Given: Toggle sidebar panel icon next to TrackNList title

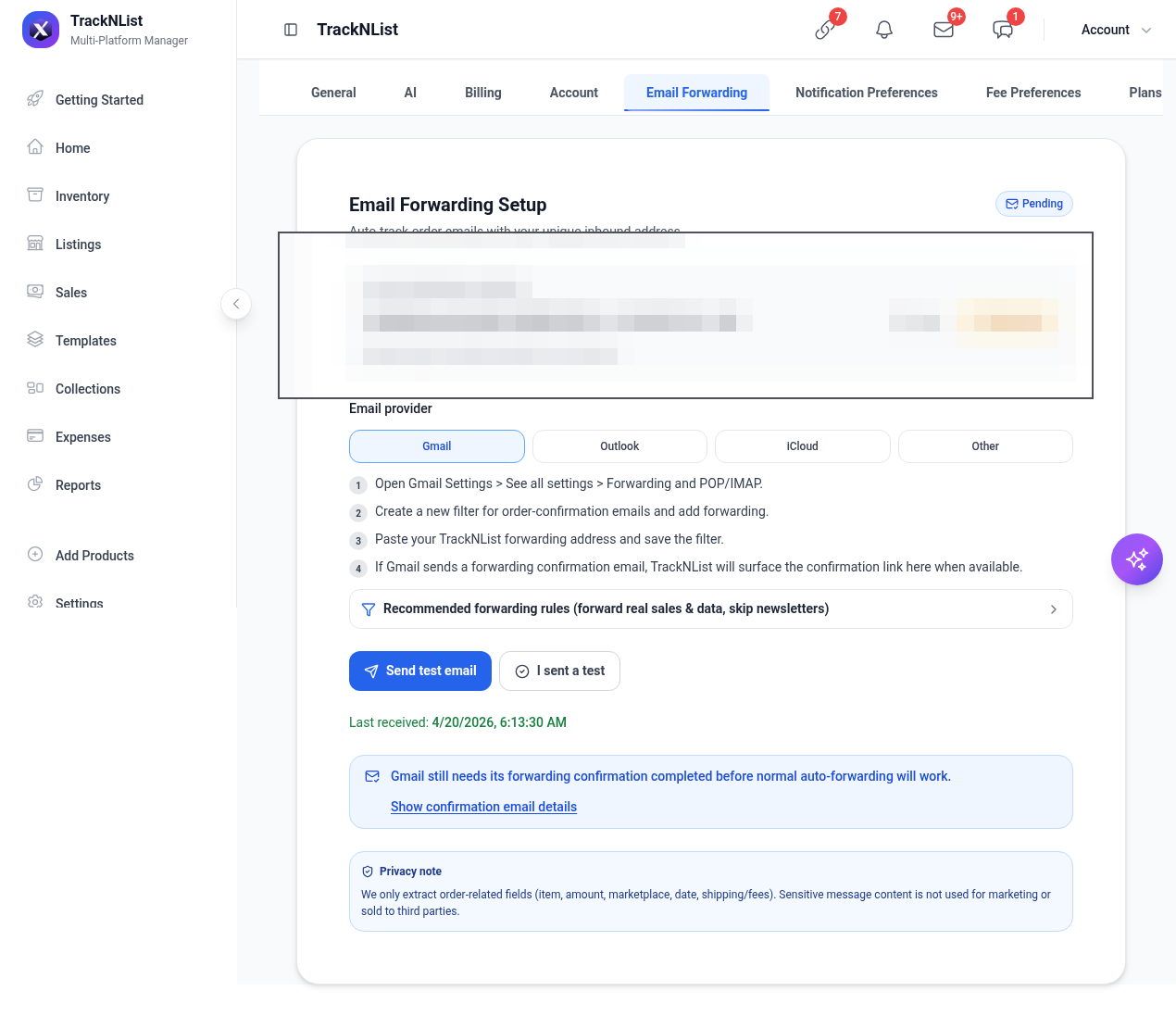Looking at the screenshot, I should coord(291,30).
